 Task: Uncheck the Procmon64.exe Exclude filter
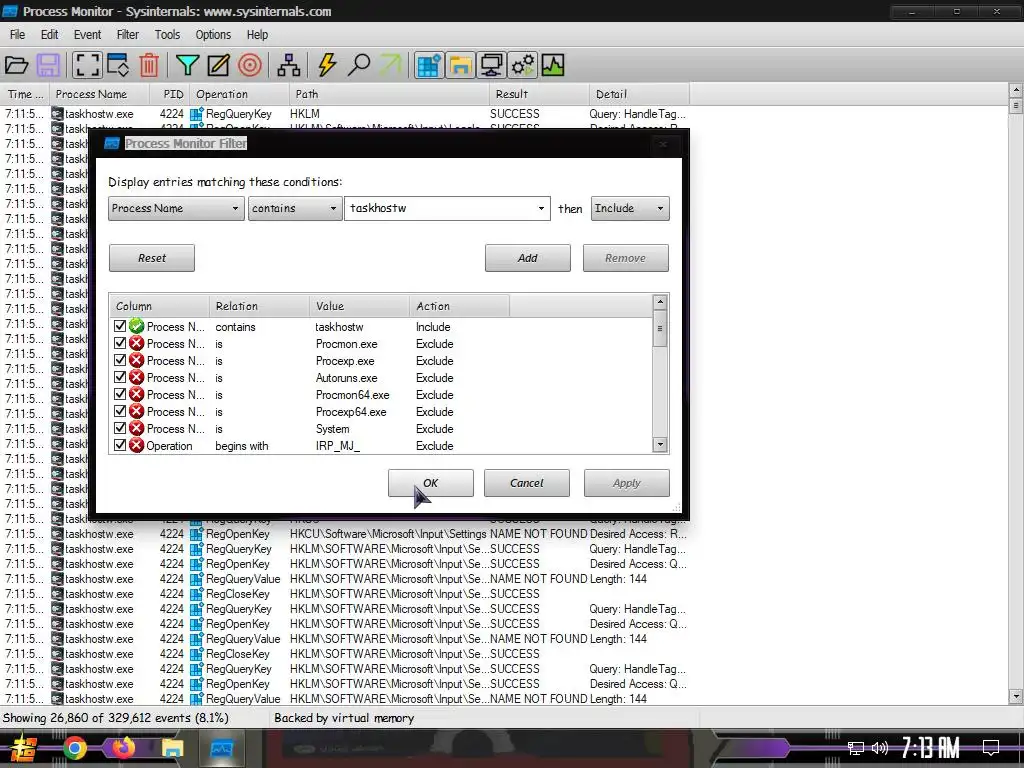click(x=120, y=394)
